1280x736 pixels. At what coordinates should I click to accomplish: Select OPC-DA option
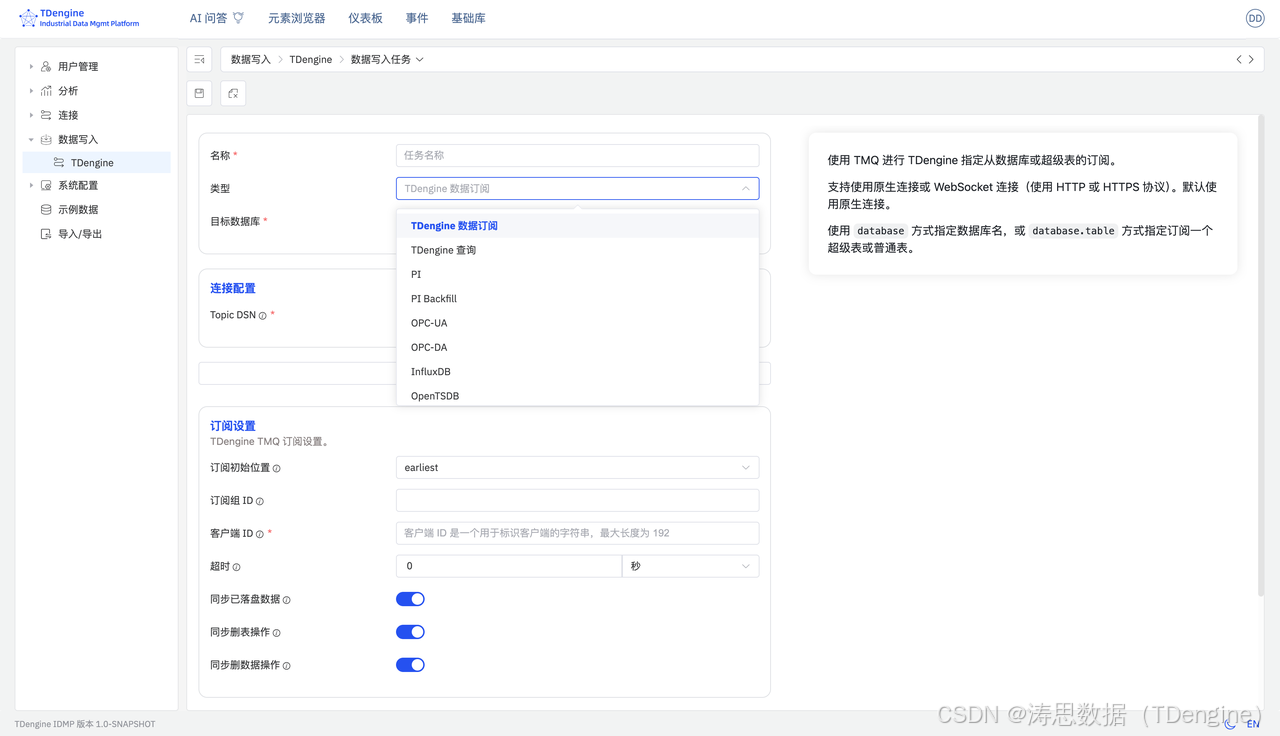point(577,347)
